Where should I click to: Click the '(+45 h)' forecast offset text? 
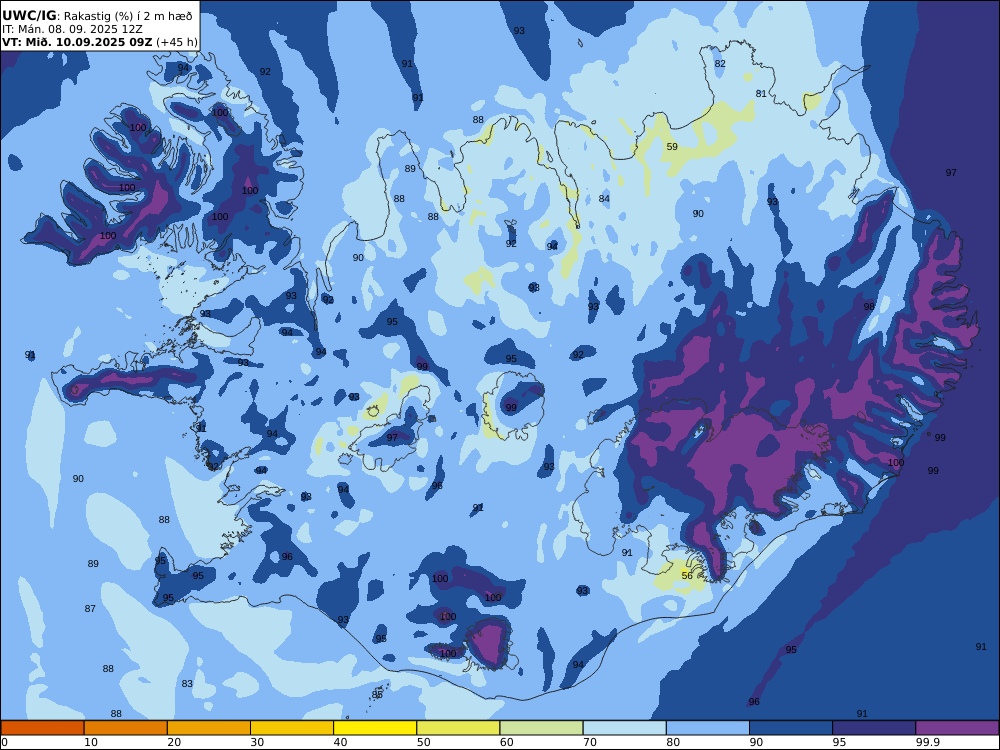point(177,42)
